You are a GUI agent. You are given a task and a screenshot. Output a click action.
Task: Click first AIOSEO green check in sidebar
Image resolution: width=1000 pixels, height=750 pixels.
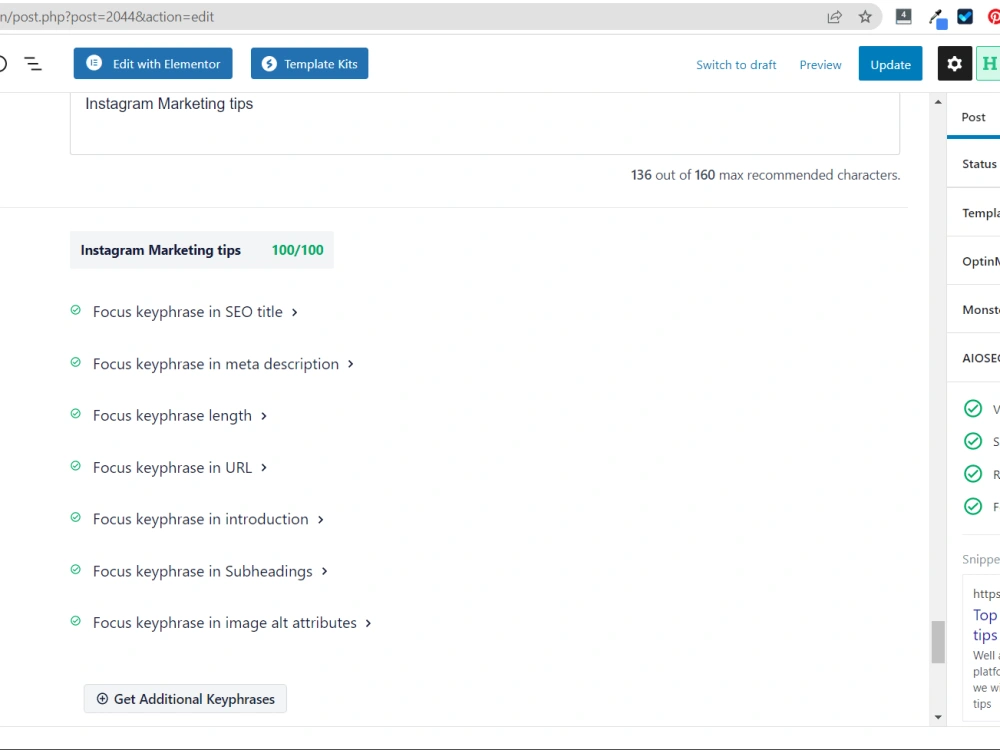coord(973,408)
